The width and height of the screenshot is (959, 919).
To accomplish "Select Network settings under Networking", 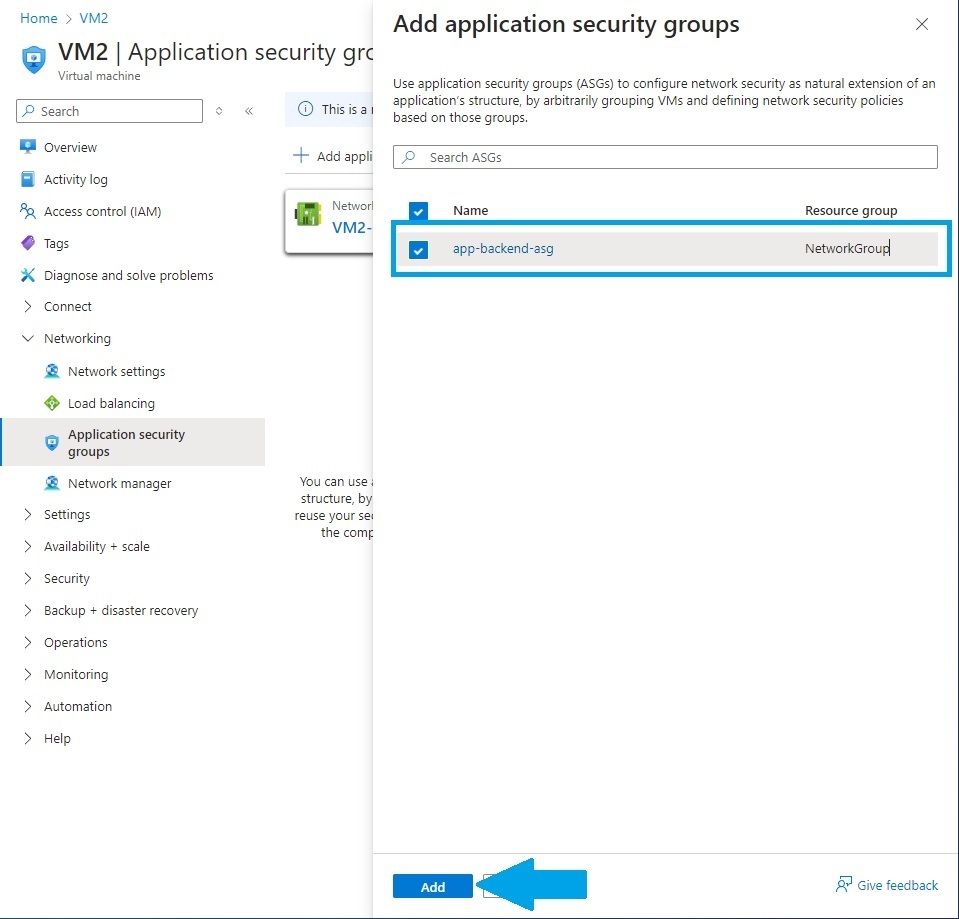I will (x=117, y=371).
